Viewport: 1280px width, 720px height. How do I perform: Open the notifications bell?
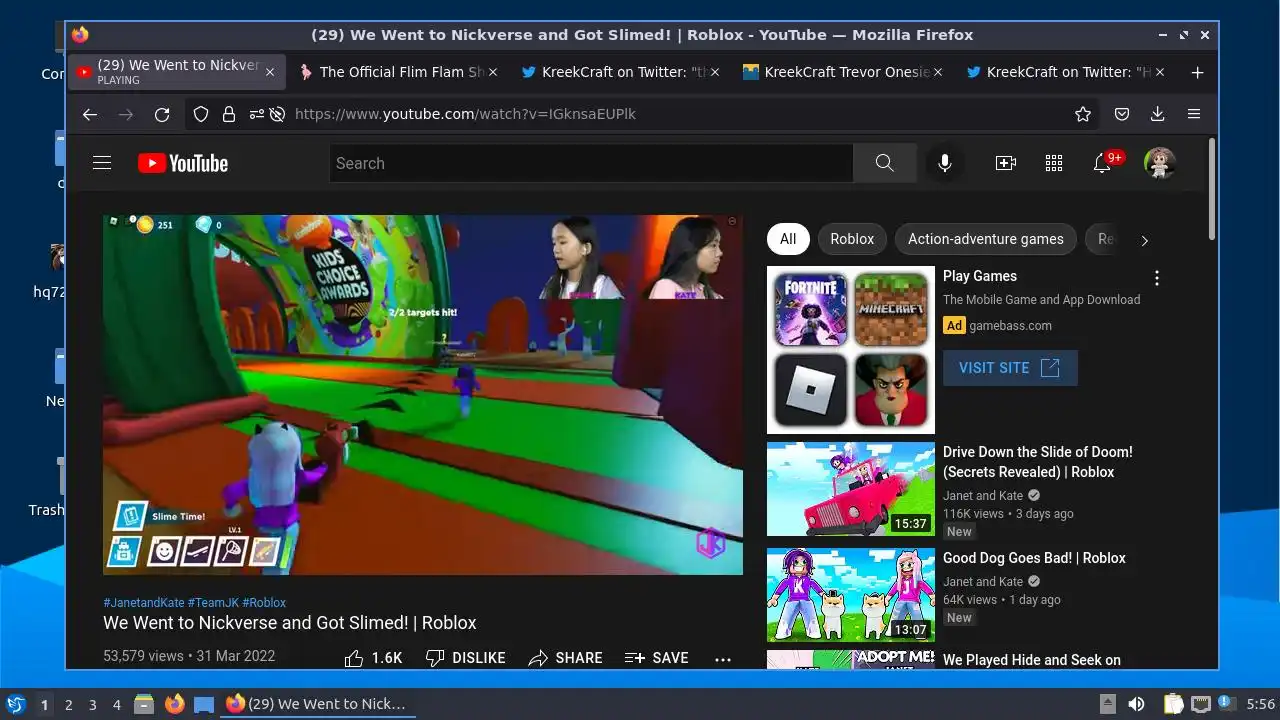pos(1103,163)
